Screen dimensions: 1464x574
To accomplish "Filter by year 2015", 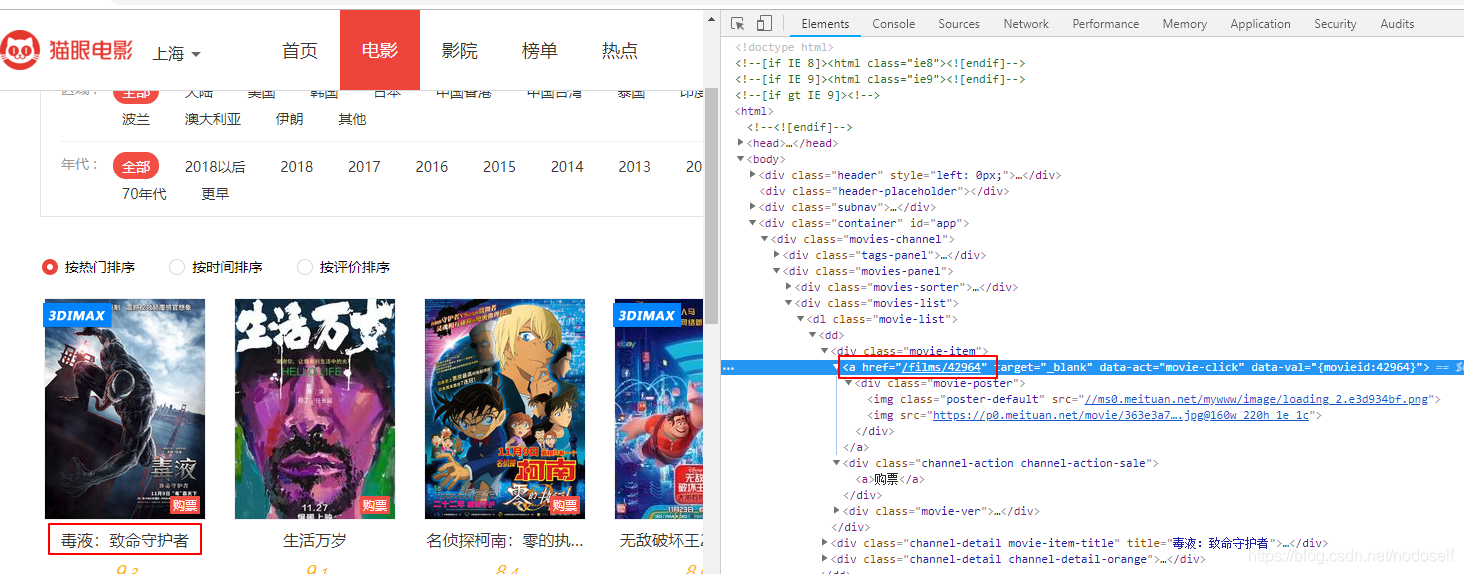I will [x=499, y=167].
